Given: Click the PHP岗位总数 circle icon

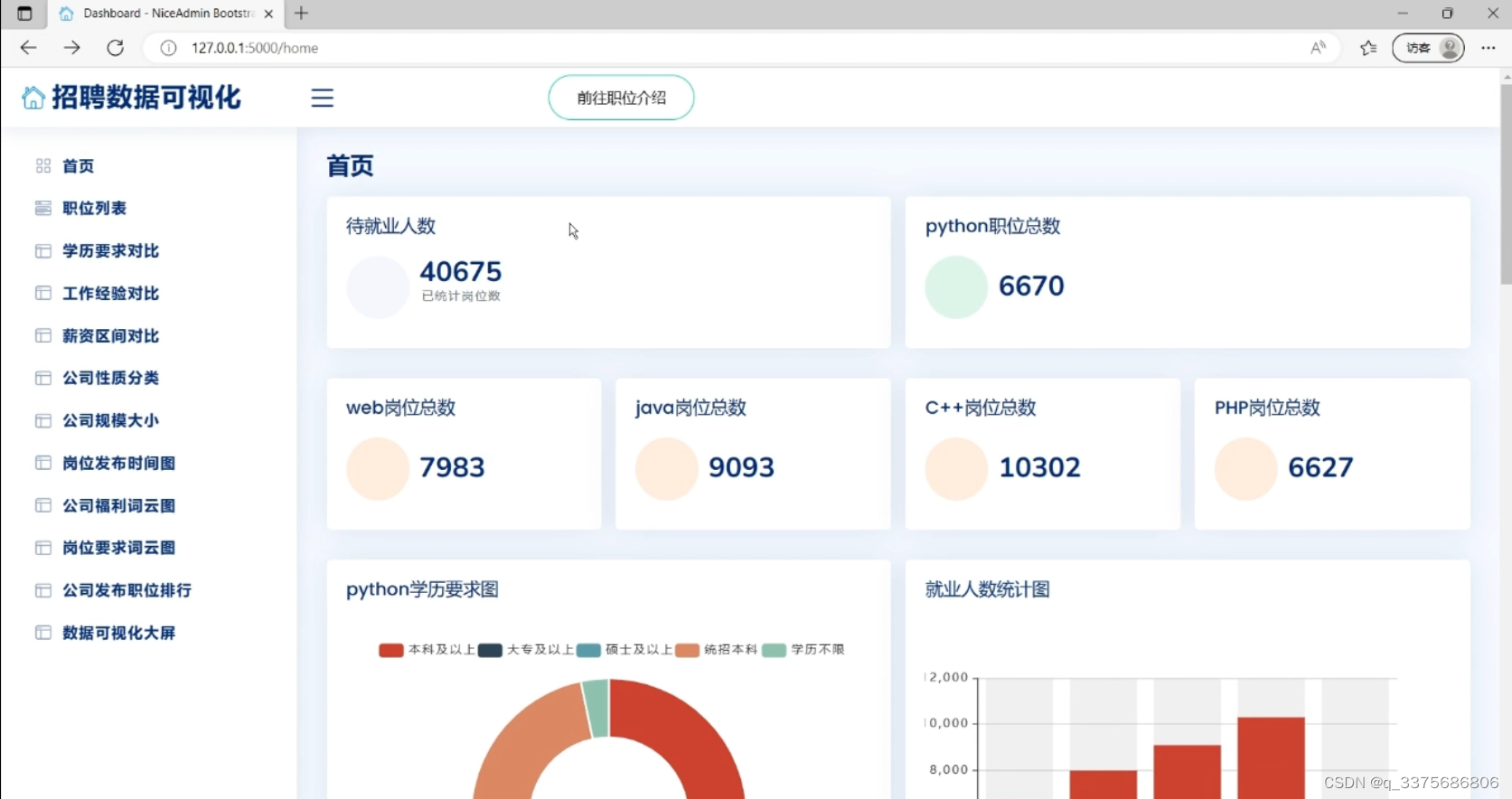Looking at the screenshot, I should 1246,468.
